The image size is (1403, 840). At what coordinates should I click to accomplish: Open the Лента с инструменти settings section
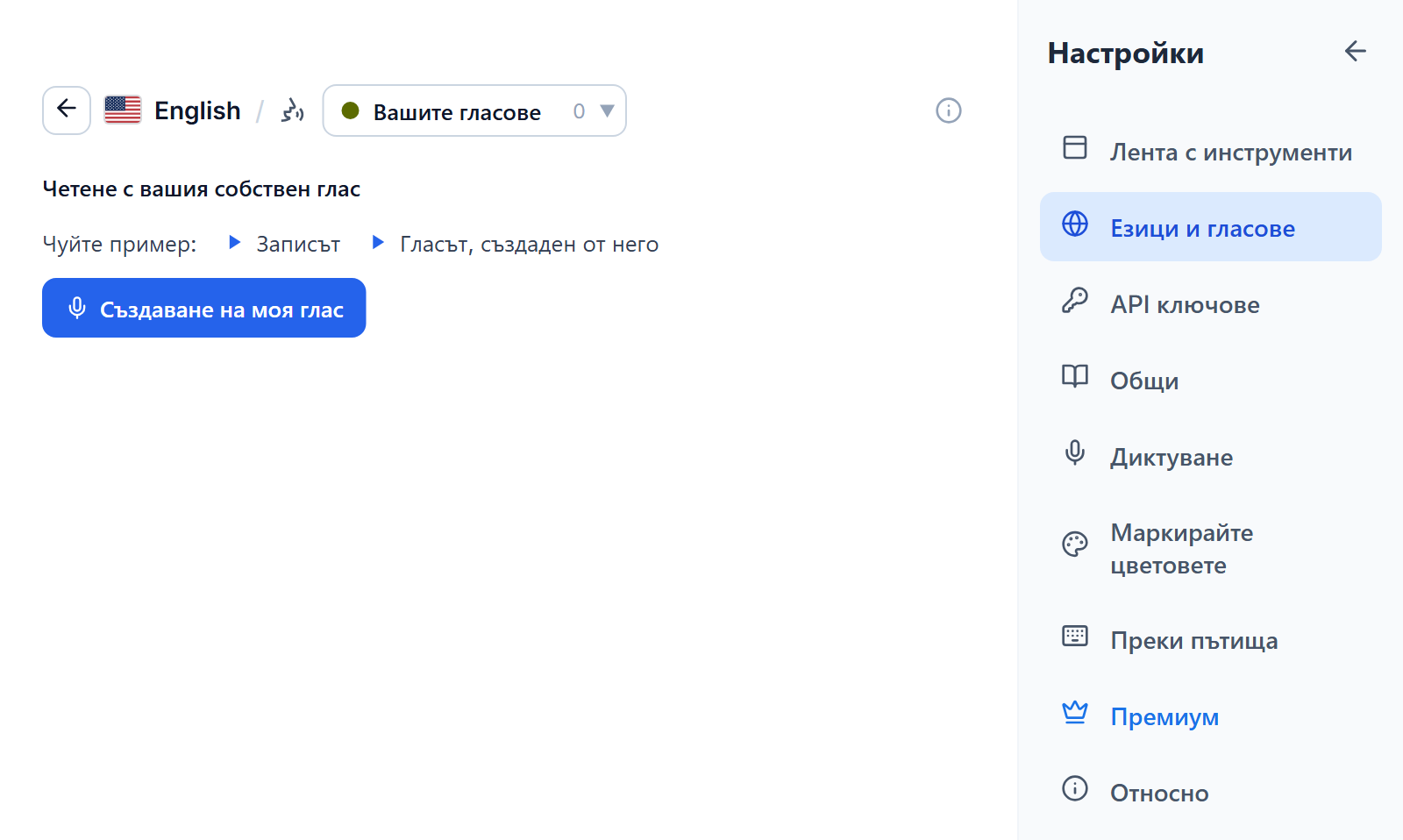coord(1211,151)
